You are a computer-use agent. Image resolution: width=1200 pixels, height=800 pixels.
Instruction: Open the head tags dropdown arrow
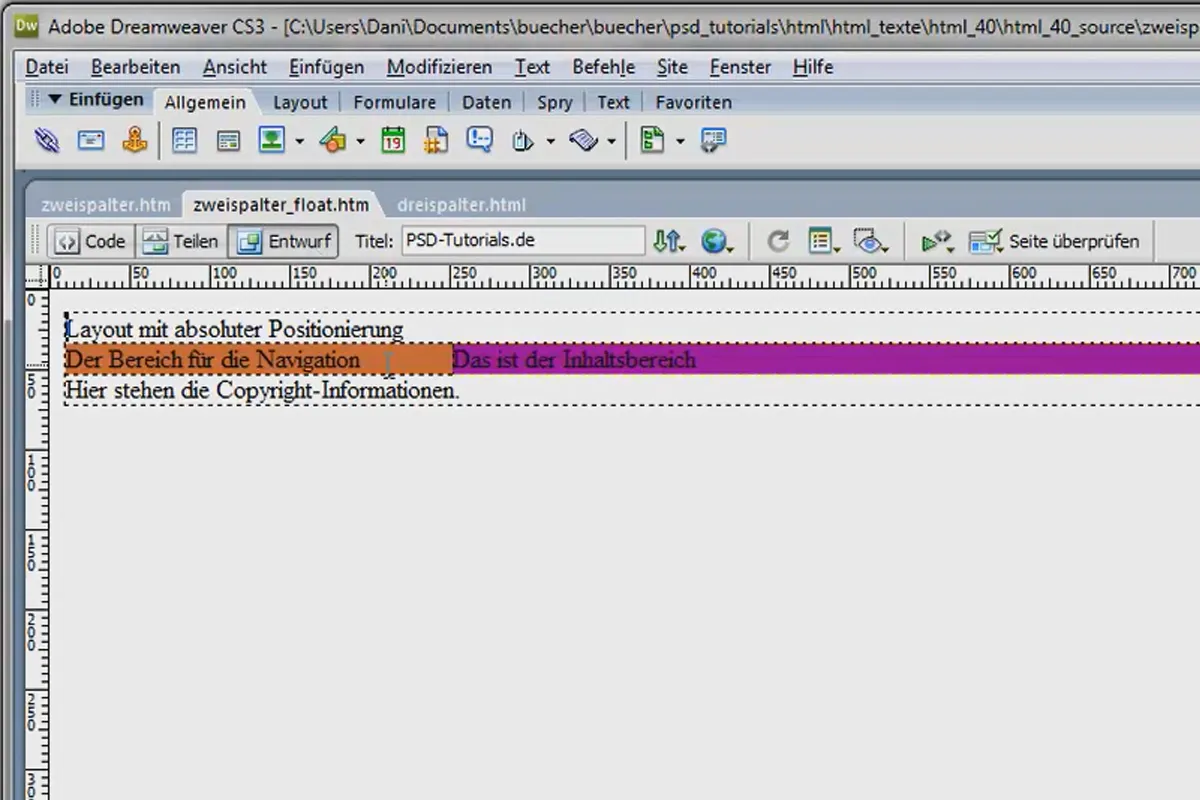pyautogui.click(x=550, y=142)
